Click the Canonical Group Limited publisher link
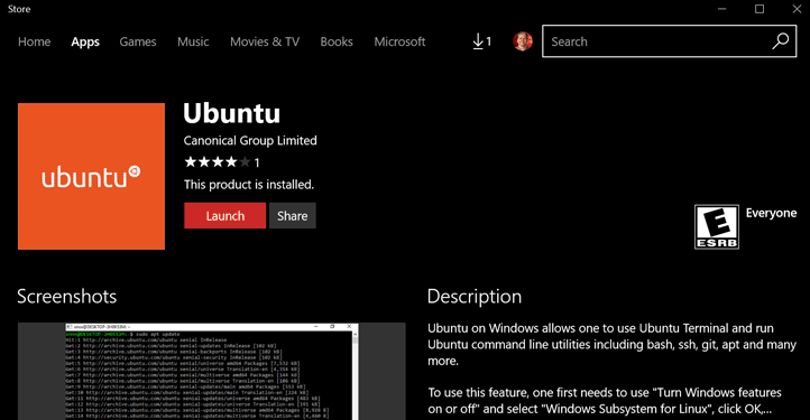The height and width of the screenshot is (420, 810). 250,141
